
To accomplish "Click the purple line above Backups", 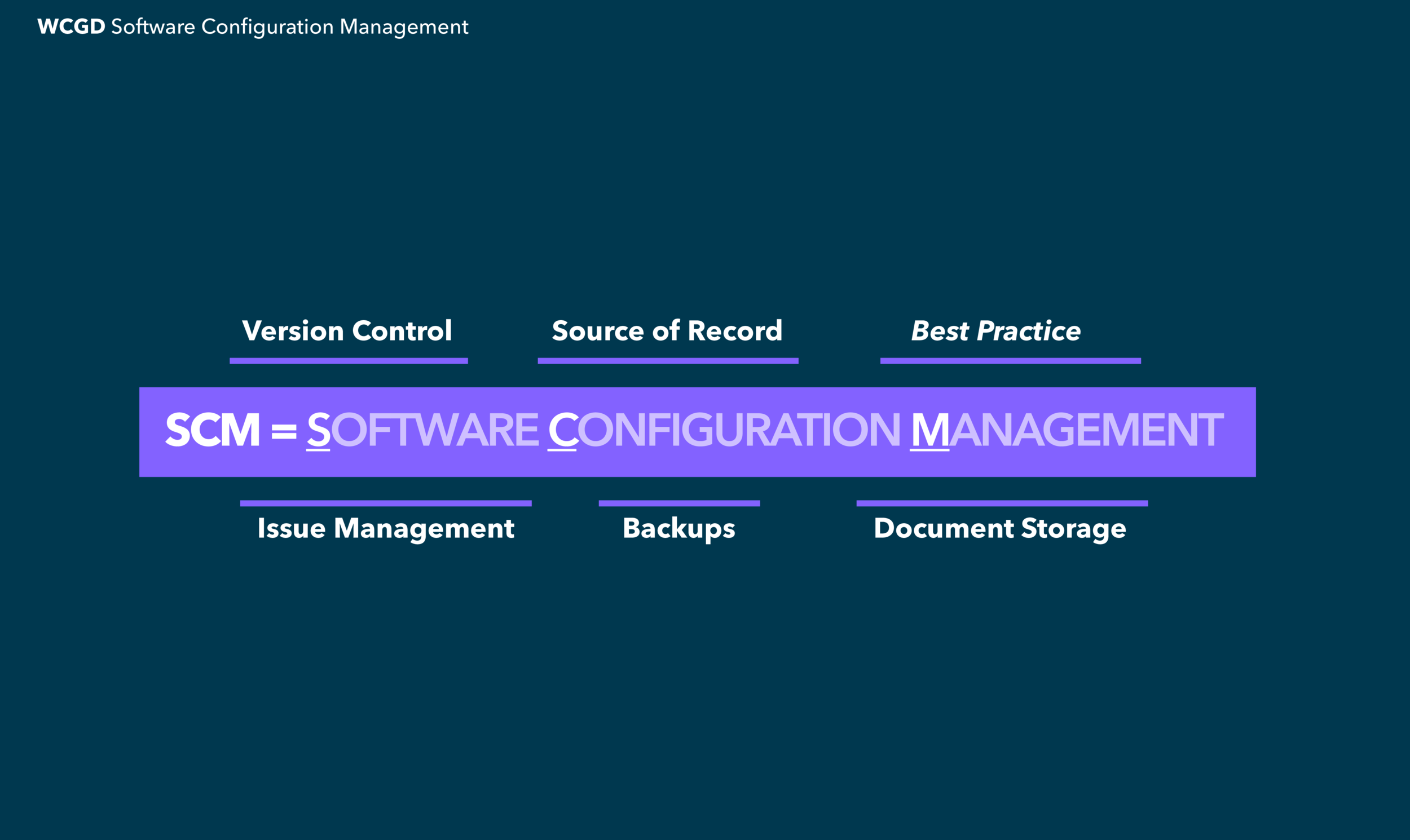I will point(679,503).
